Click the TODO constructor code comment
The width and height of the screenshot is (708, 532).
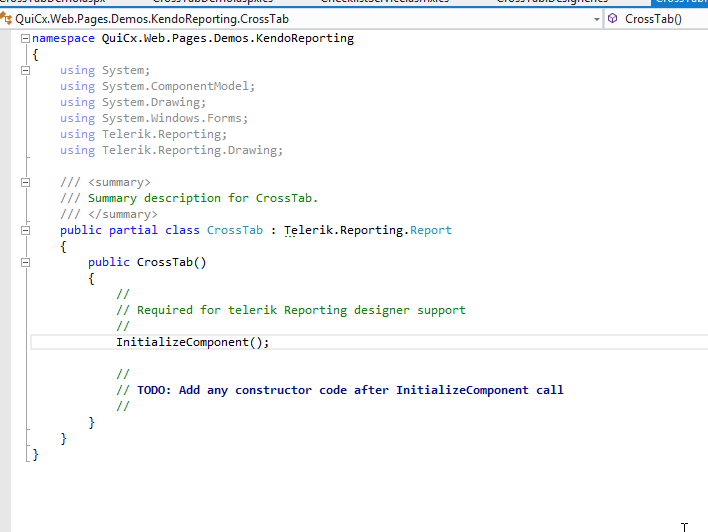pos(340,390)
